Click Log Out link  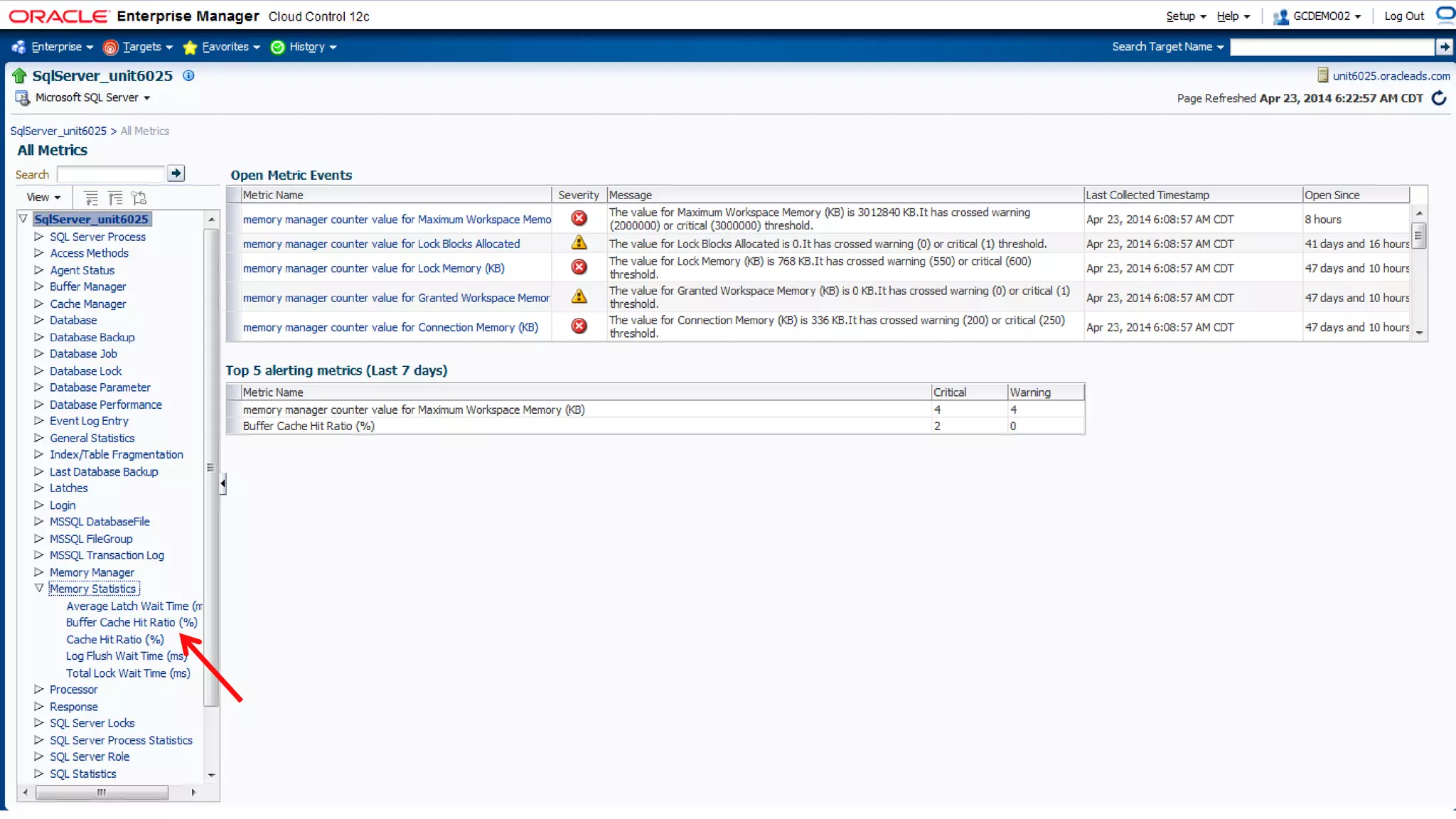coord(1404,16)
